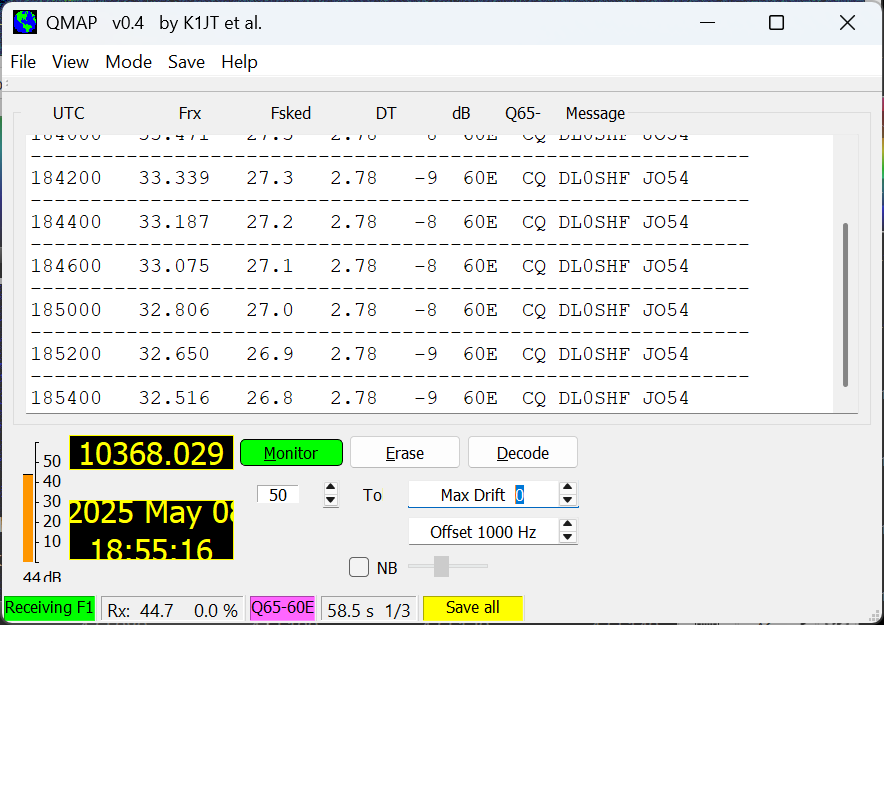
Task: Select the 185000 decode row
Action: point(360,310)
